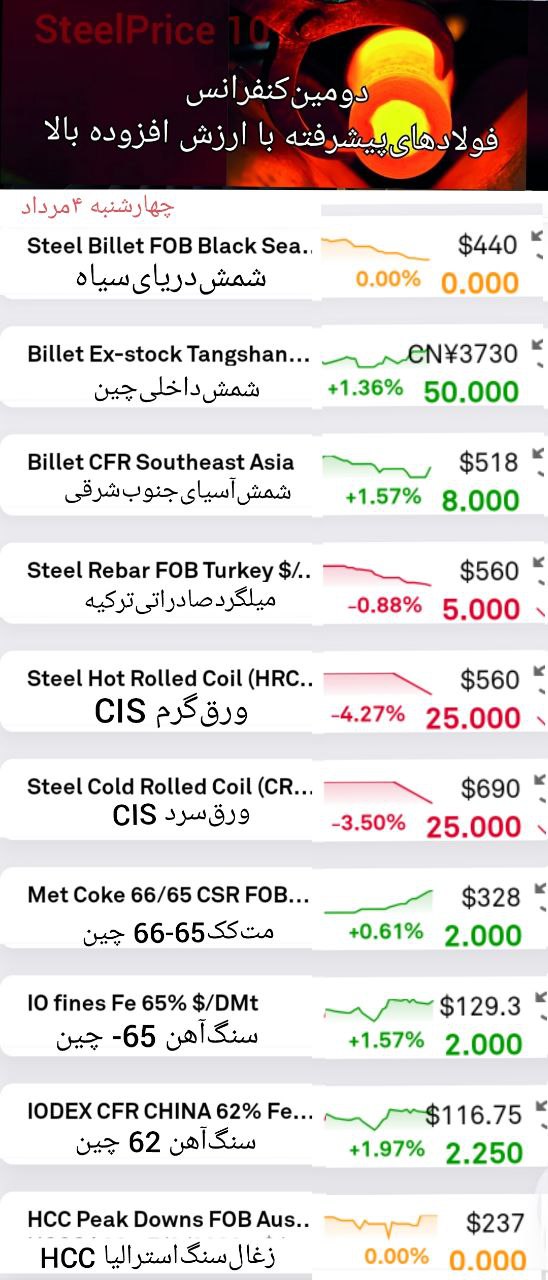Click the red Persian date label below the banner
This screenshot has height=1280, width=548.
pos(97,207)
